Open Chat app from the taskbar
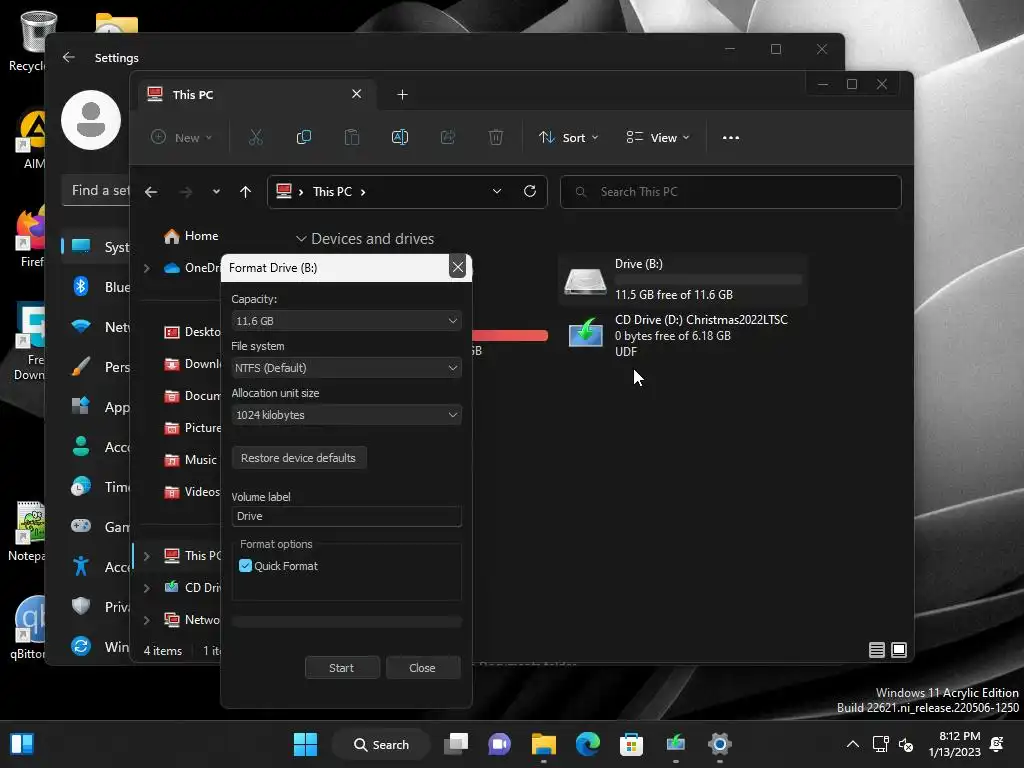 pos(500,744)
